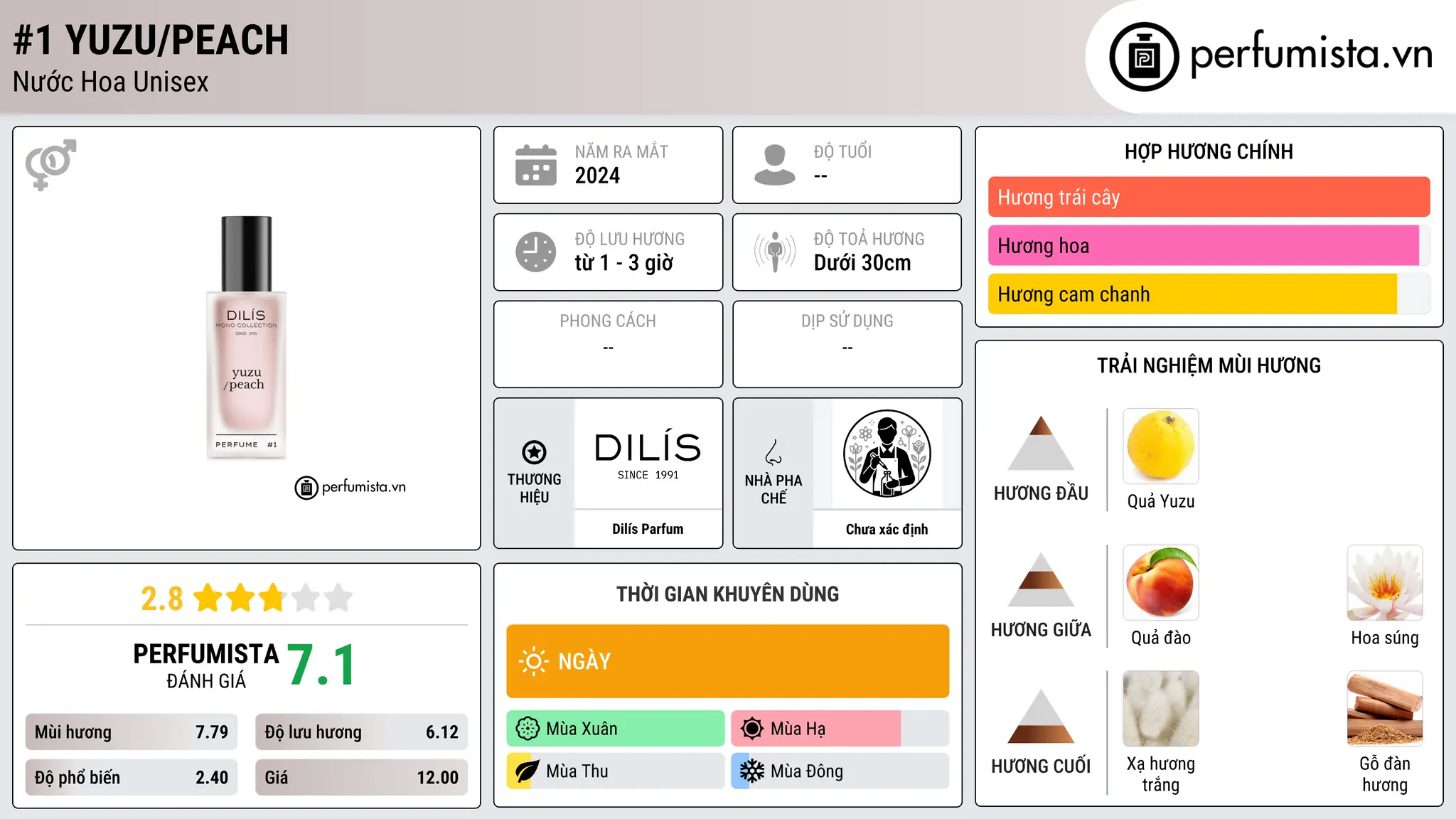Image resolution: width=1456 pixels, height=819 pixels.
Task: Click the Yuzu/Peach perfume bottle photo
Action: (246, 338)
